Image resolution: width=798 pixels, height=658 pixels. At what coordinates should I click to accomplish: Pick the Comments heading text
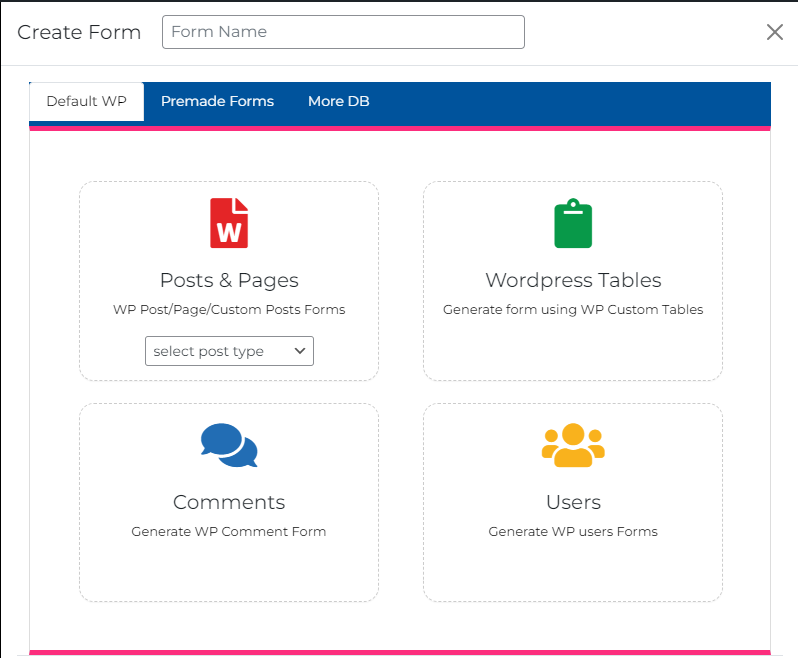[x=229, y=502]
